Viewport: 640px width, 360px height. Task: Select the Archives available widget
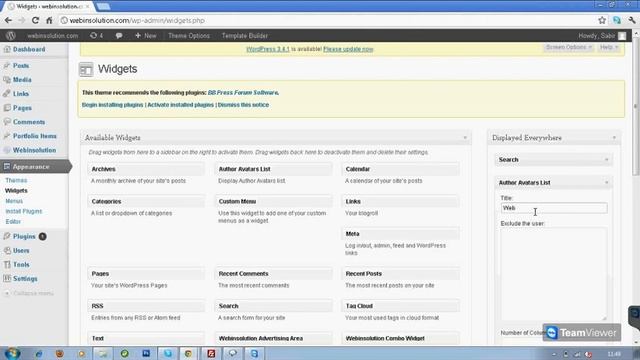pos(146,169)
